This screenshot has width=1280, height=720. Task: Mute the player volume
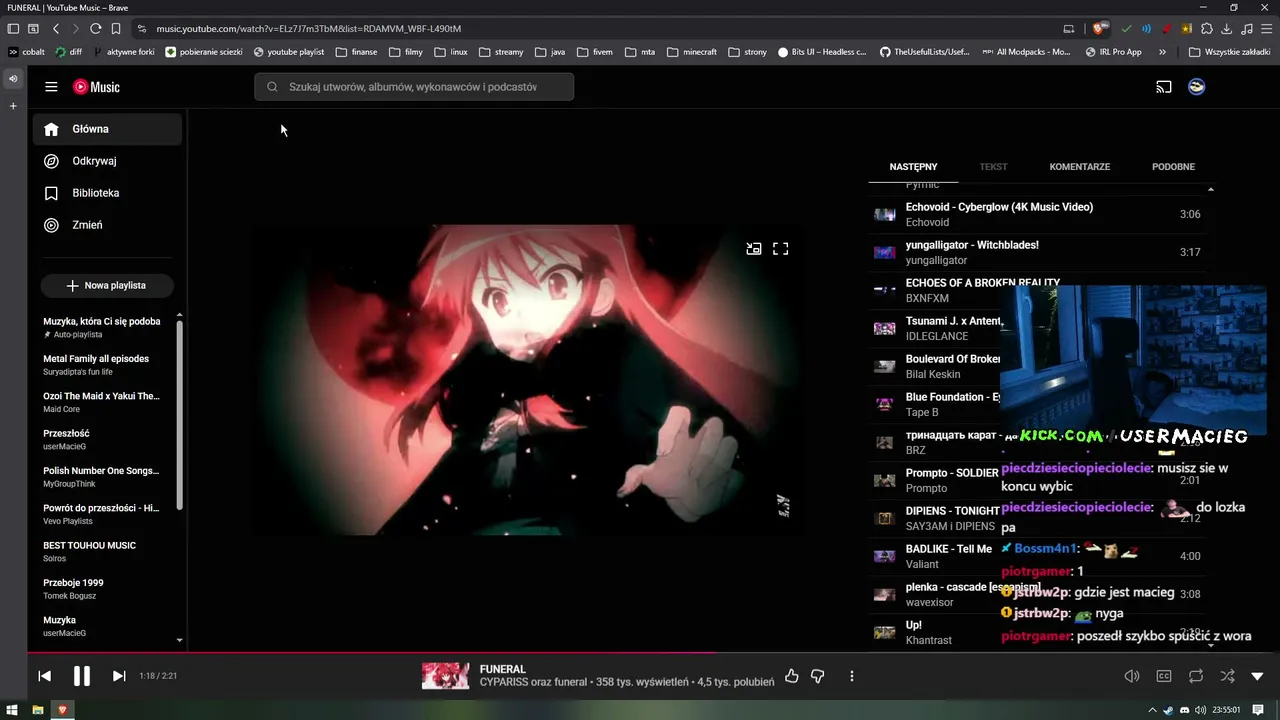[1132, 676]
